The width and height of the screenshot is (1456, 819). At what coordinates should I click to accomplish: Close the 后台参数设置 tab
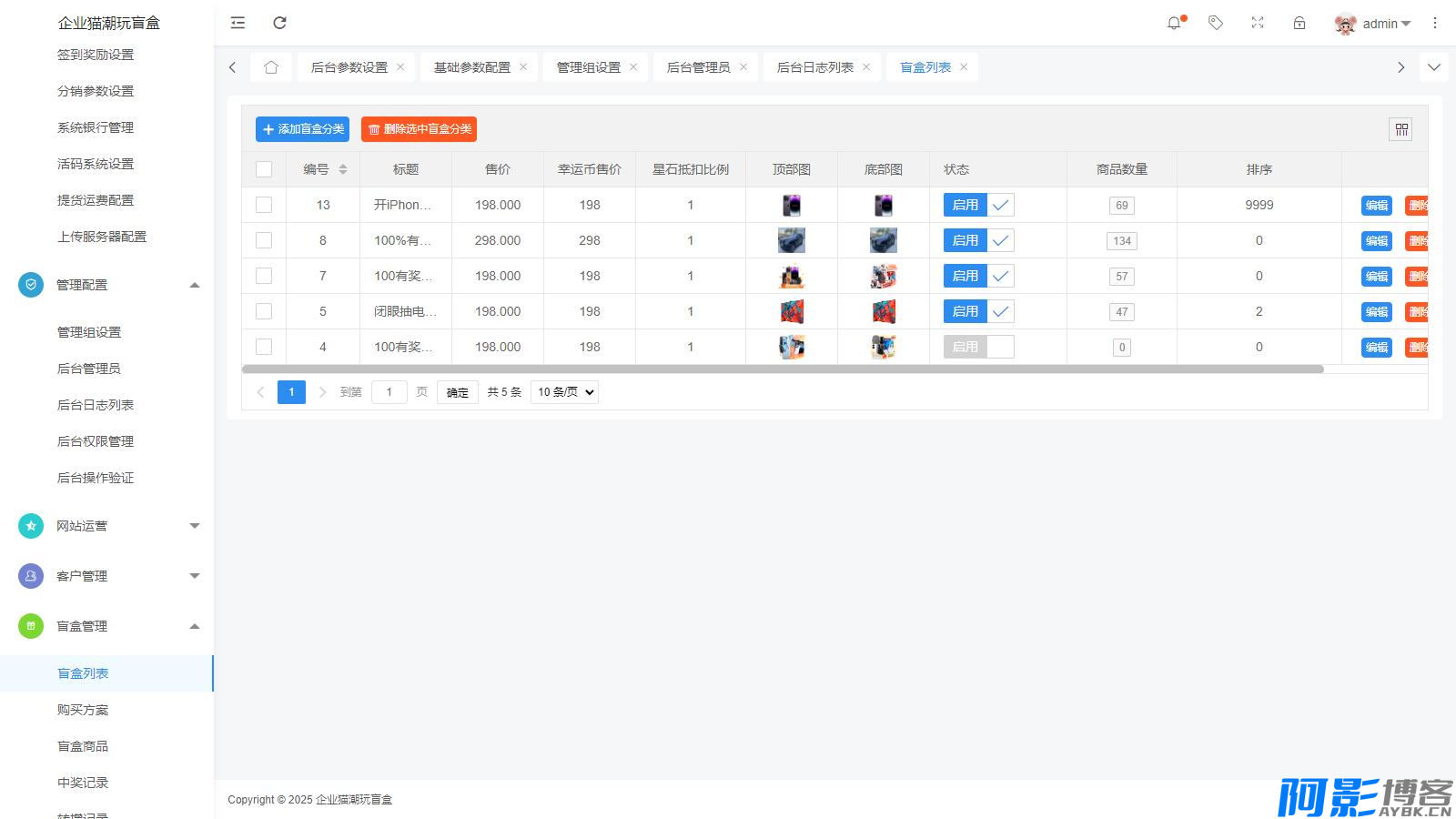[x=400, y=67]
